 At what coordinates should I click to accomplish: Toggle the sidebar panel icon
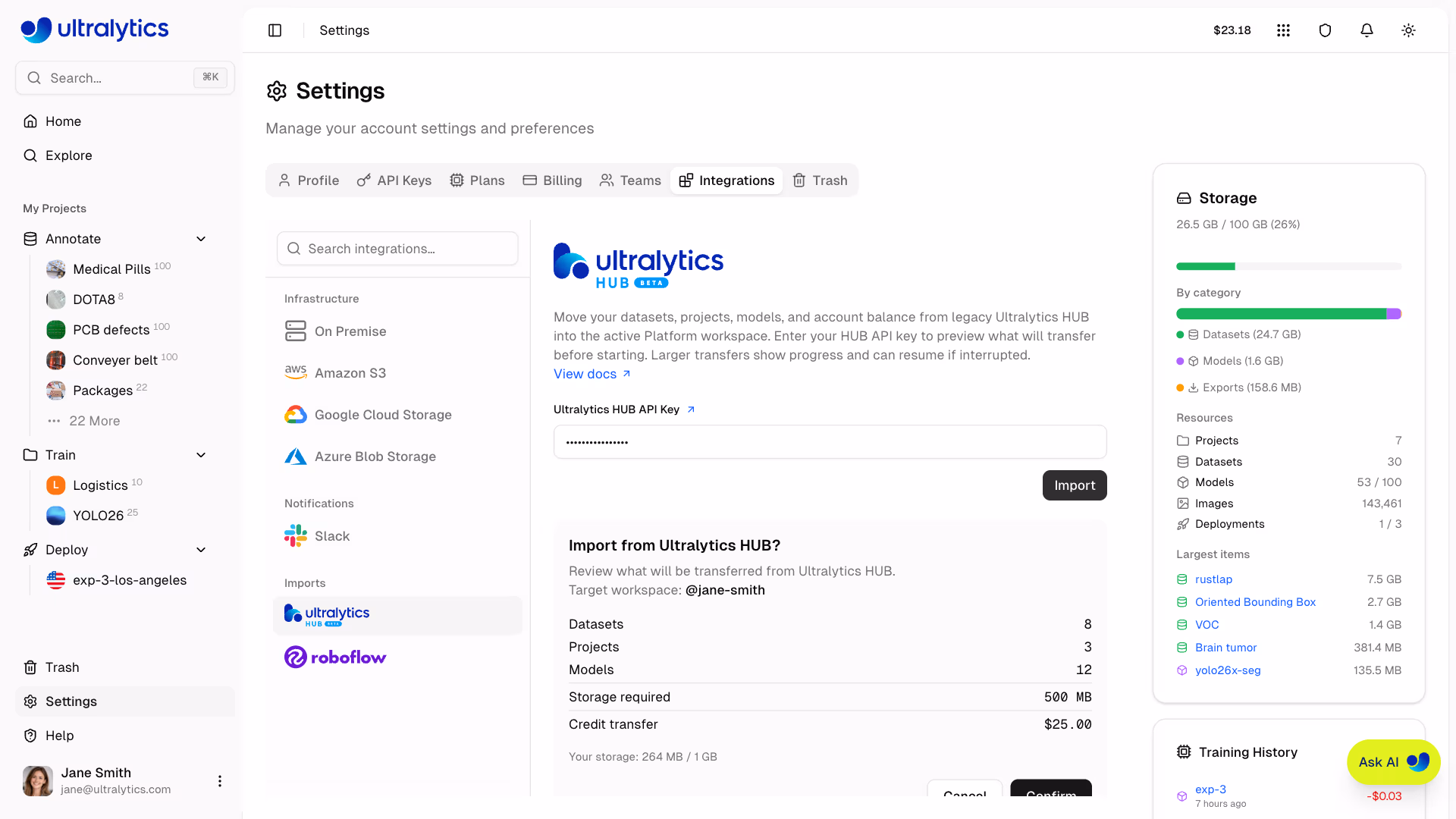275,30
